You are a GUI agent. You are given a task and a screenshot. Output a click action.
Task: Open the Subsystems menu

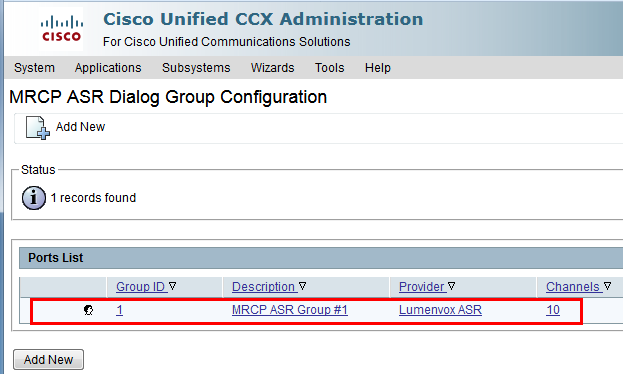pyautogui.click(x=196, y=68)
